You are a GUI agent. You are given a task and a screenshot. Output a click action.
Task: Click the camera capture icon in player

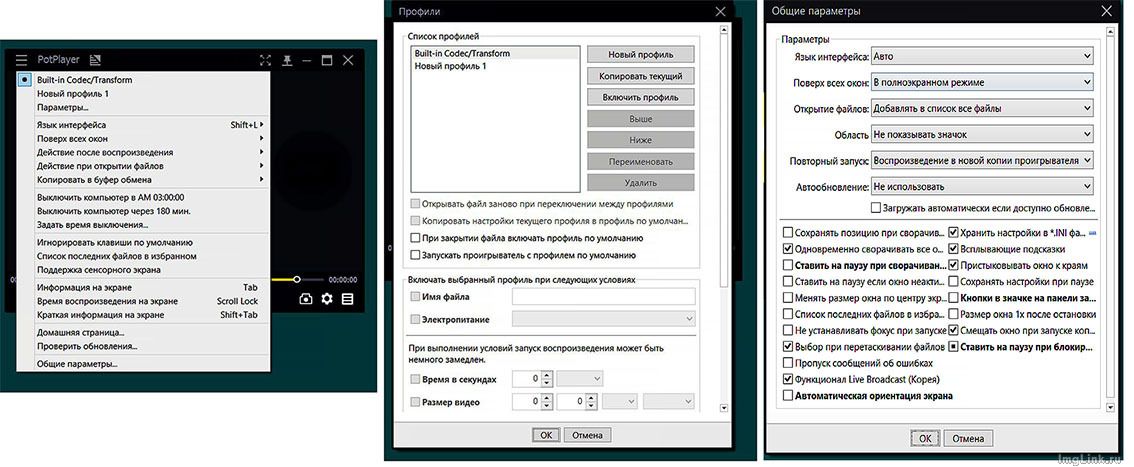coord(306,299)
